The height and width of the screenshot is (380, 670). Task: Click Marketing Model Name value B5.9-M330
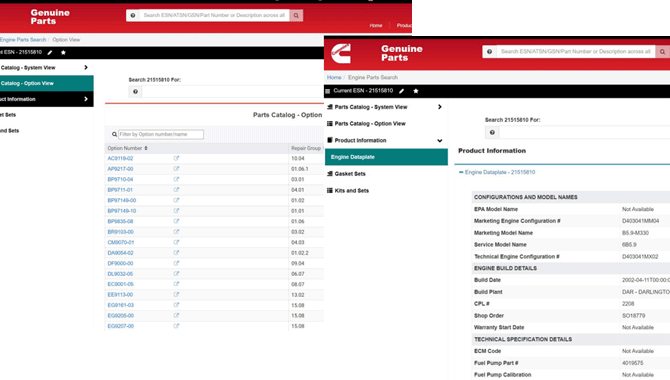coord(635,233)
